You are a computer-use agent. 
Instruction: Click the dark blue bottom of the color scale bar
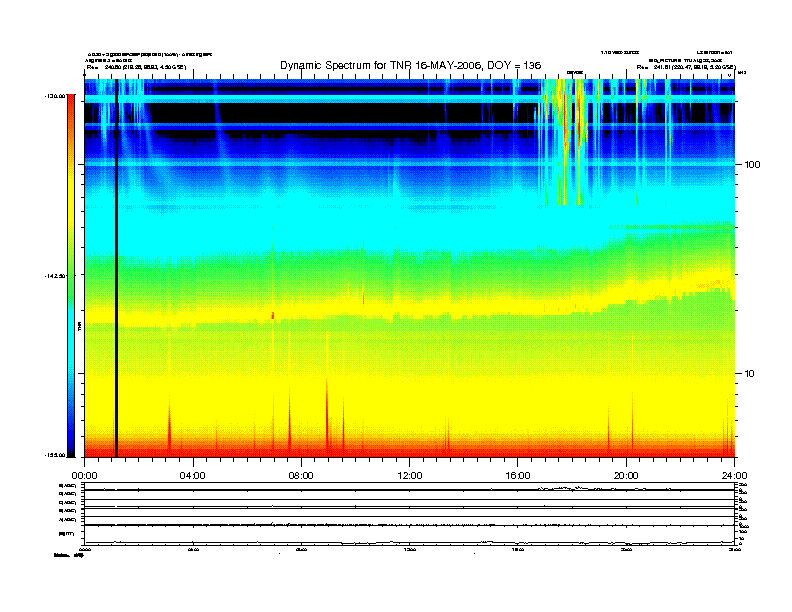coord(71,444)
